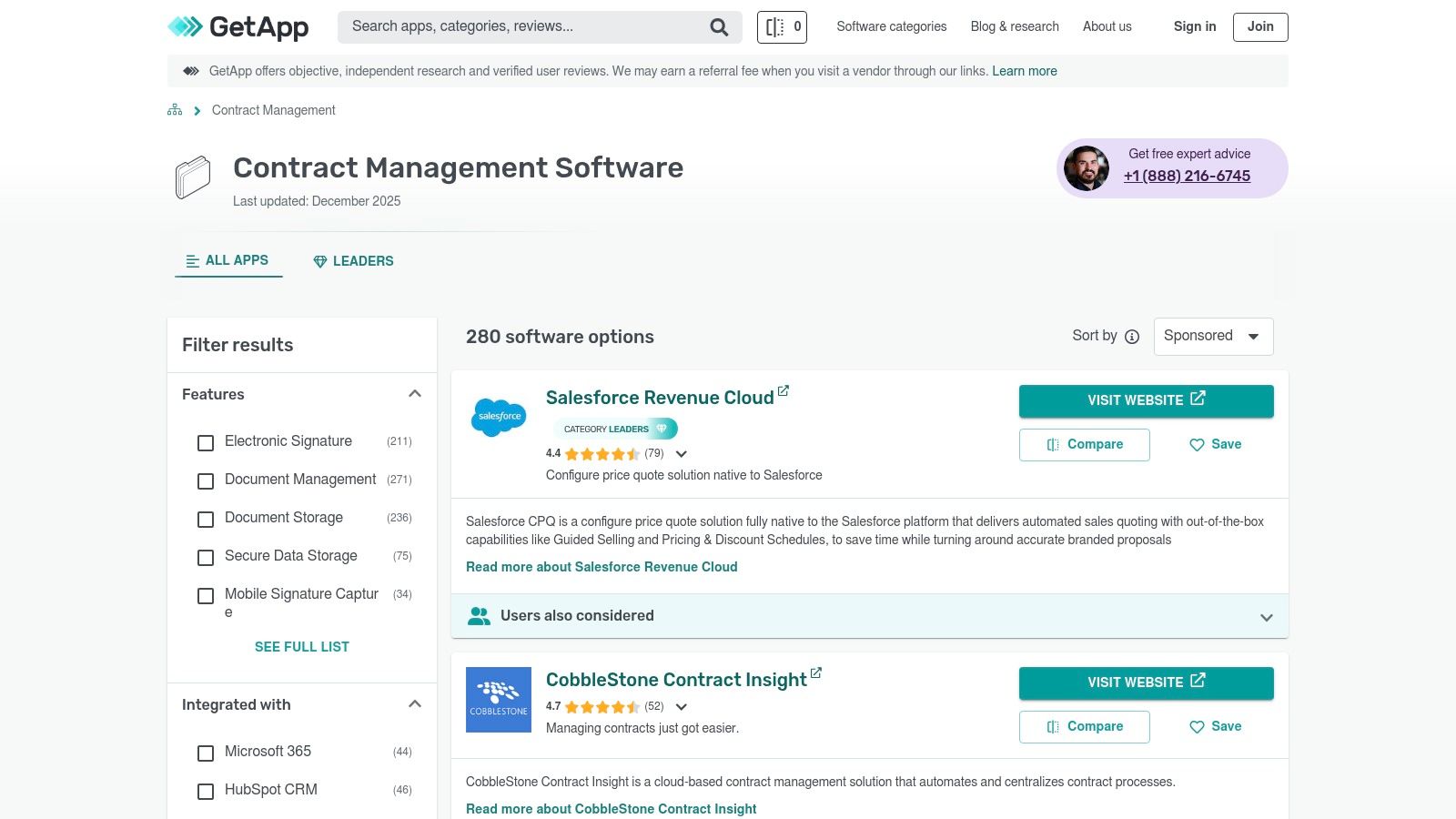Collapse the Features filter section
The image size is (1456, 819).
pyautogui.click(x=415, y=394)
